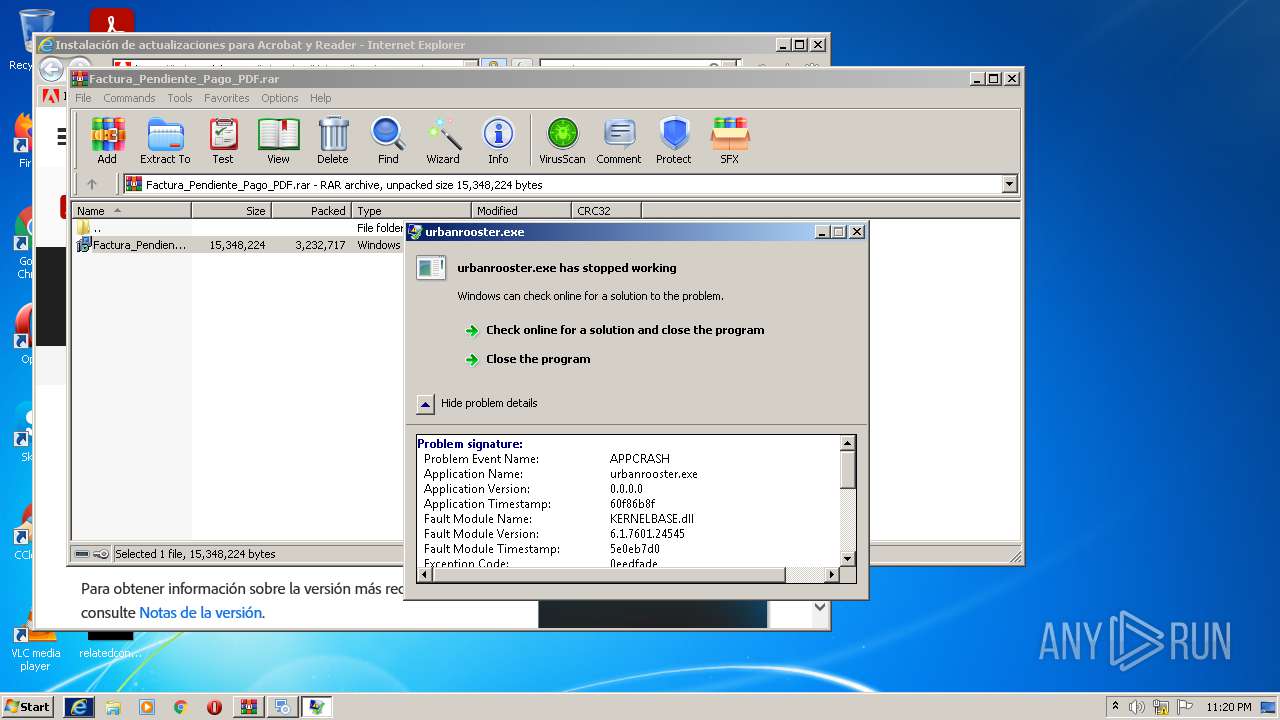Show hidden tray icons arrow

pyautogui.click(x=1115, y=707)
